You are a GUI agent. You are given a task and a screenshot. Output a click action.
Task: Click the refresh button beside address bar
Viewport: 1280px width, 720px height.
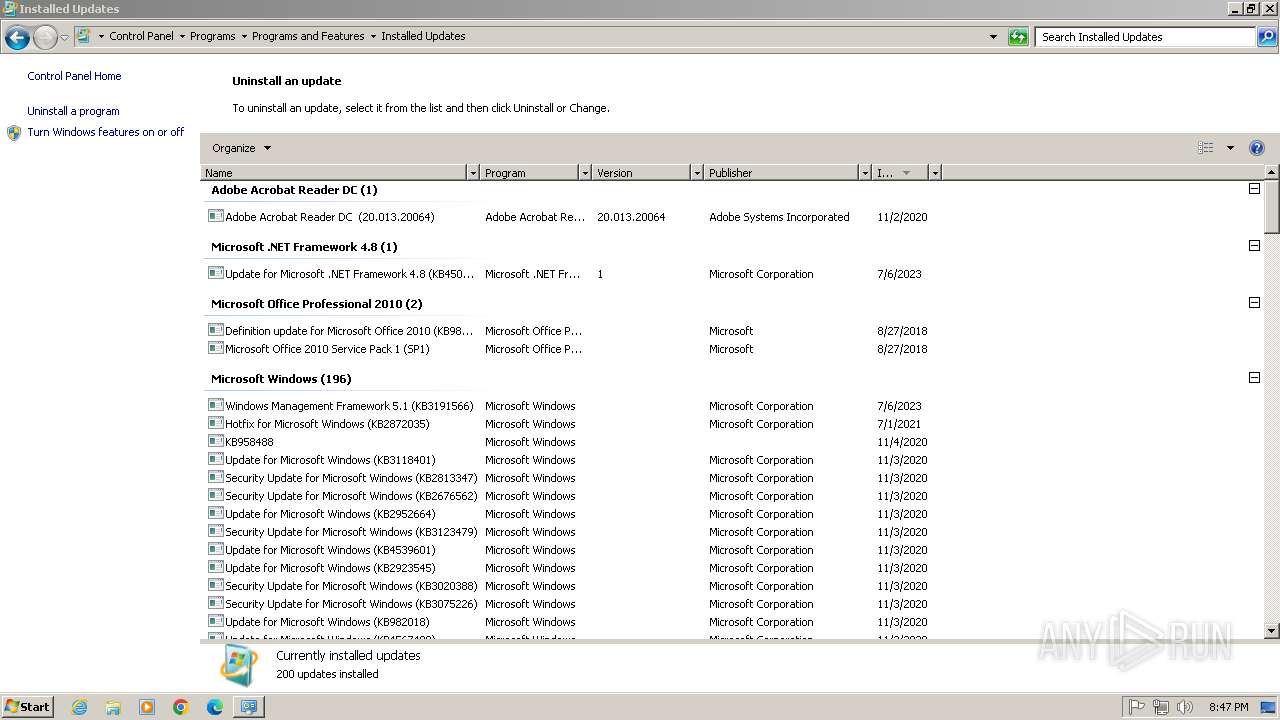point(1018,37)
